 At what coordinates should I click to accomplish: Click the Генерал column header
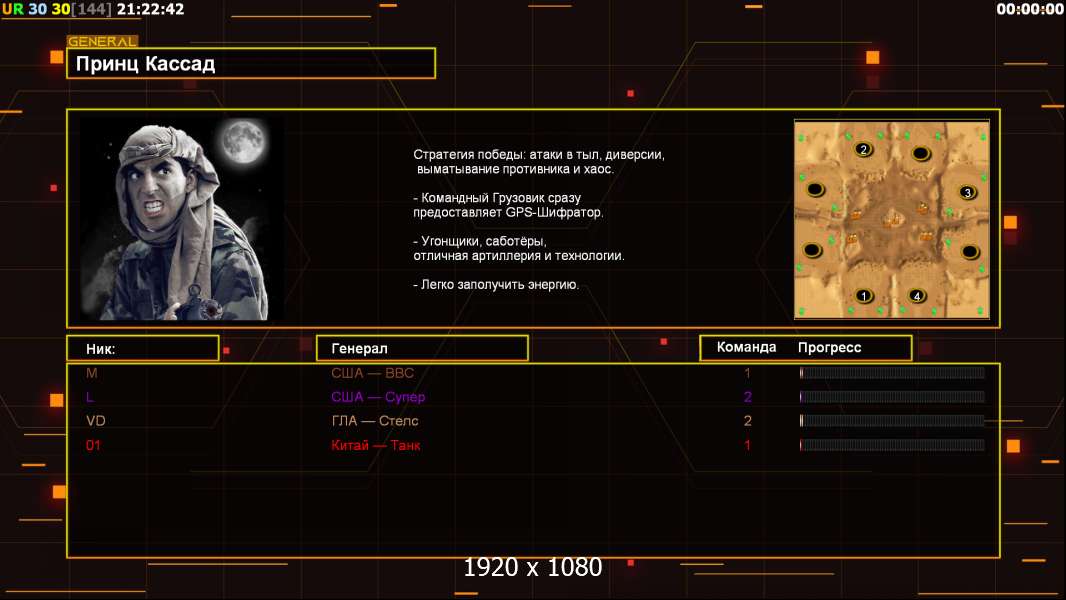point(422,348)
